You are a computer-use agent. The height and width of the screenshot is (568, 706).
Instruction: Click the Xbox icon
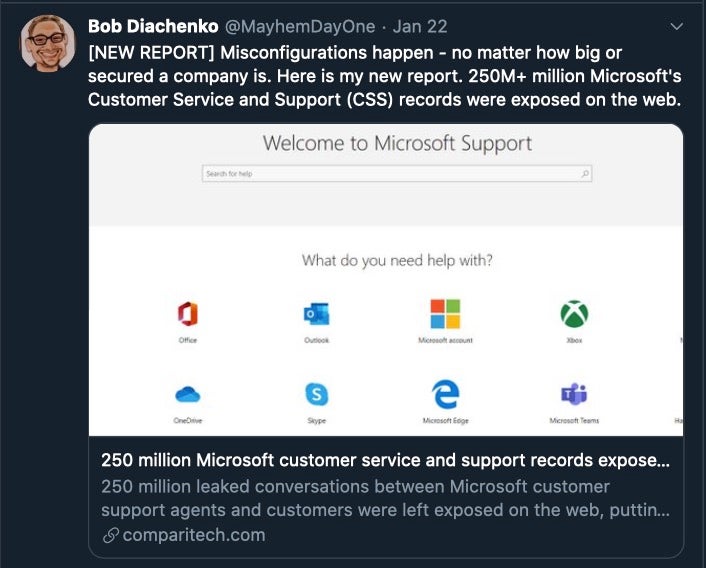573,315
